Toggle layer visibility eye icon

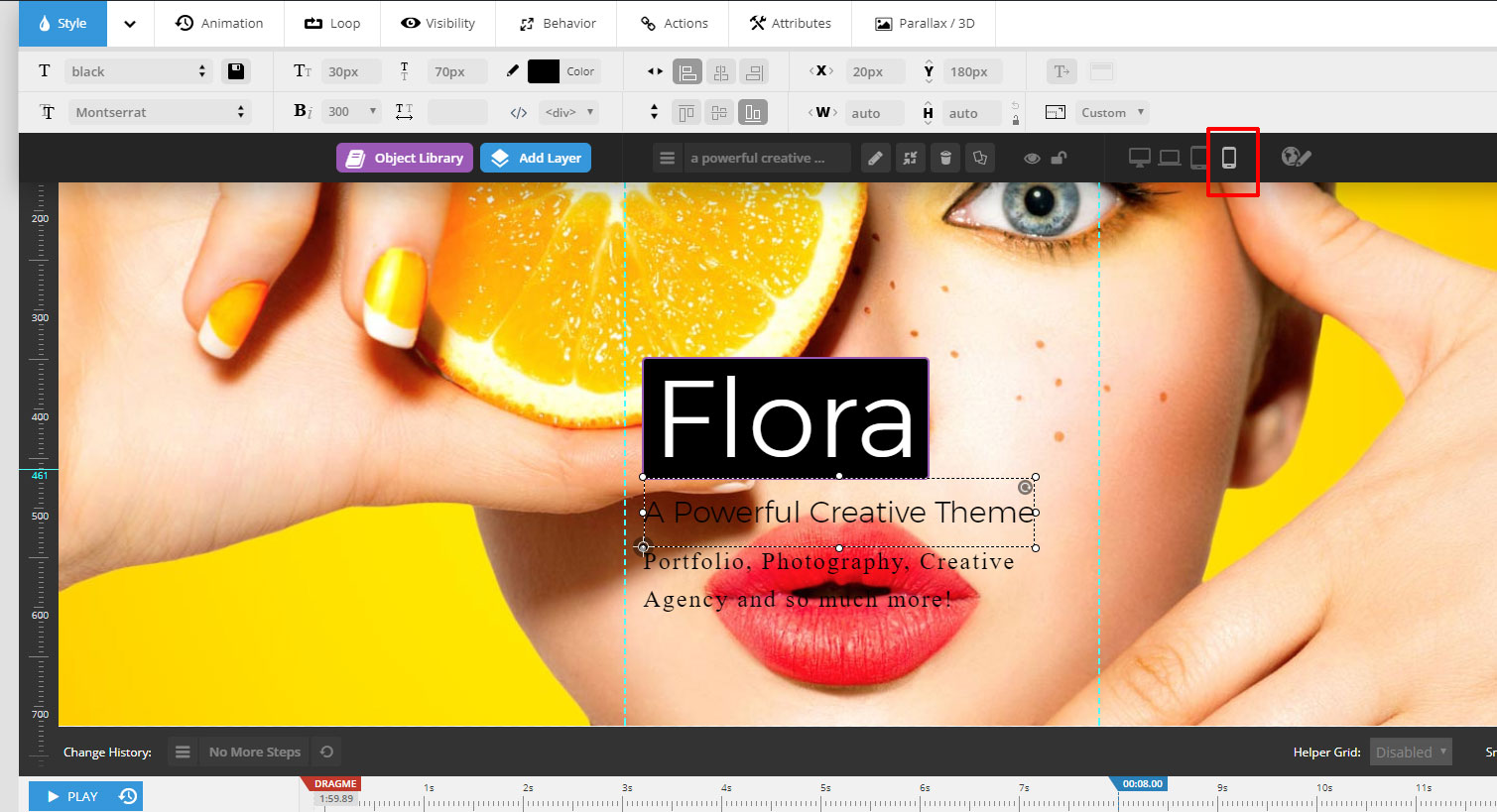1032,159
